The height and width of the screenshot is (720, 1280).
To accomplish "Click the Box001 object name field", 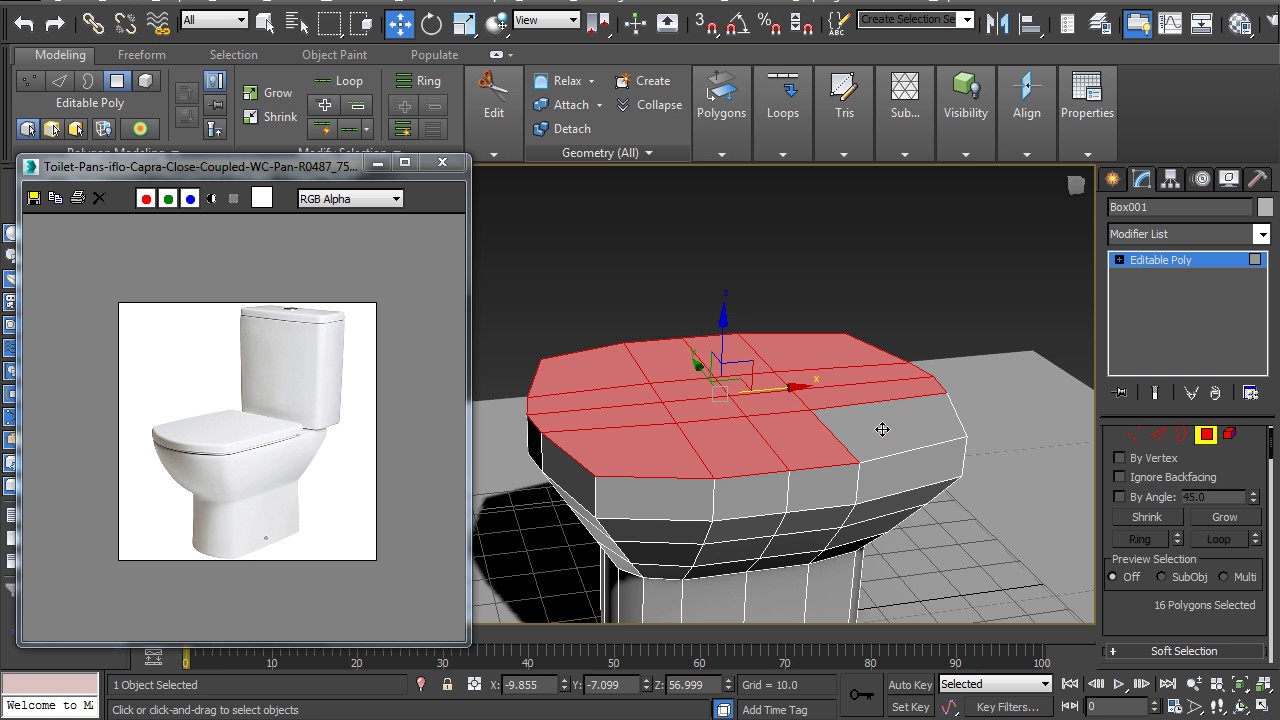I will (1180, 207).
